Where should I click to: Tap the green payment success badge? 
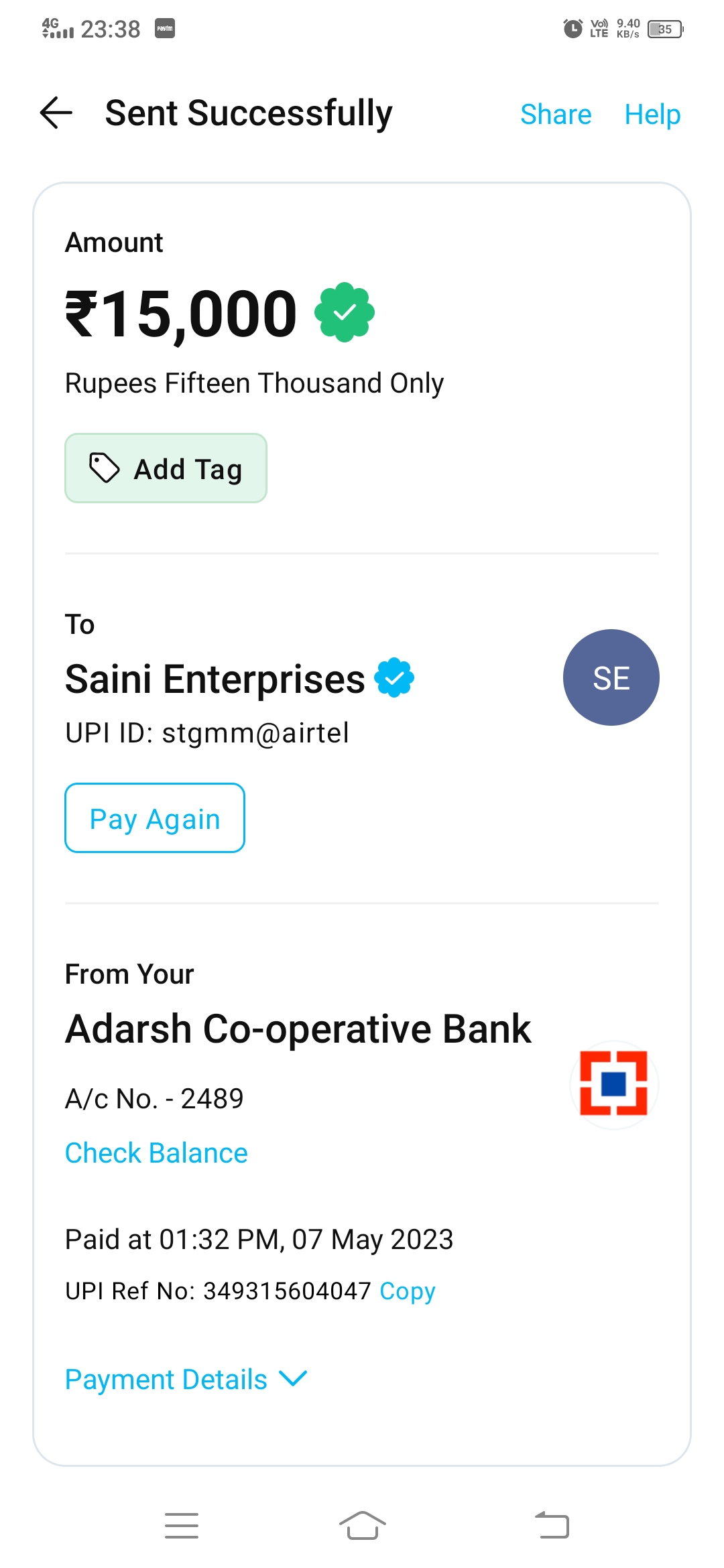point(345,312)
